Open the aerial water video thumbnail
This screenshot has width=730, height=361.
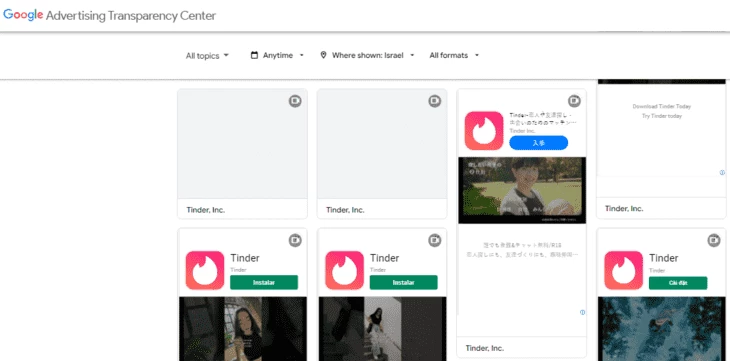pos(662,329)
